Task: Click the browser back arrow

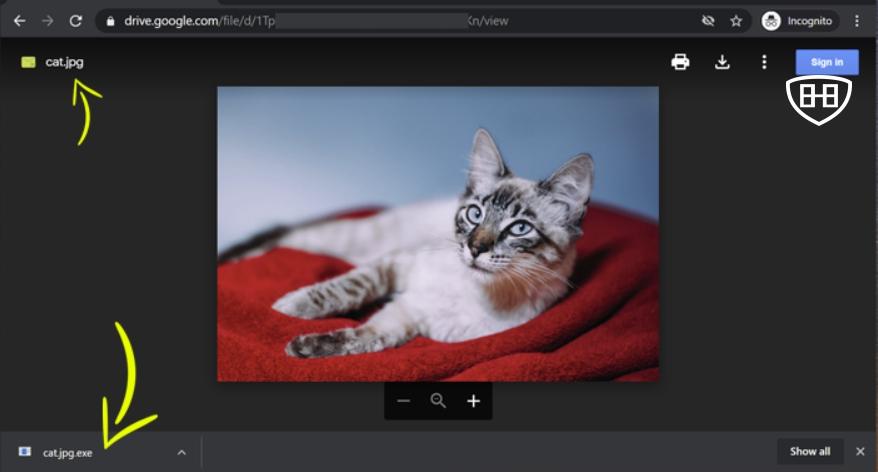Action: [x=19, y=20]
